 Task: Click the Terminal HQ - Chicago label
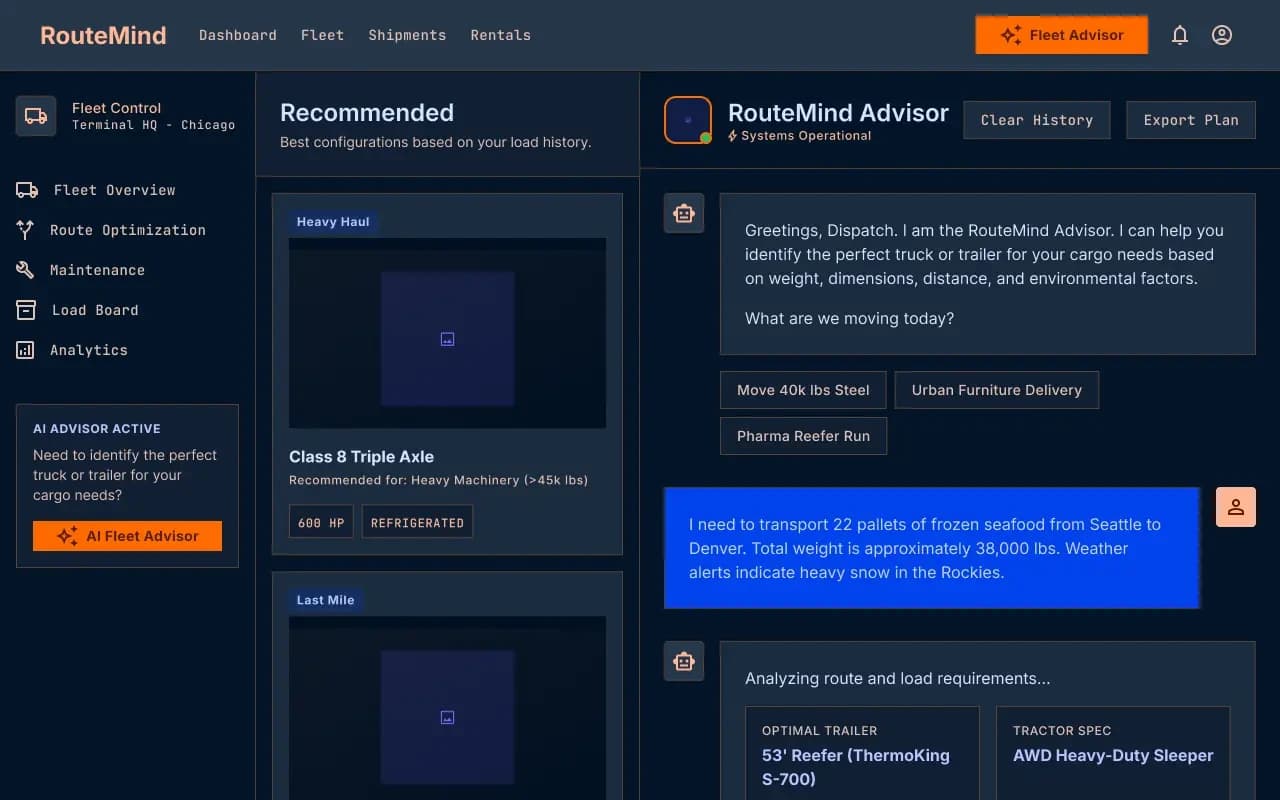point(153,125)
